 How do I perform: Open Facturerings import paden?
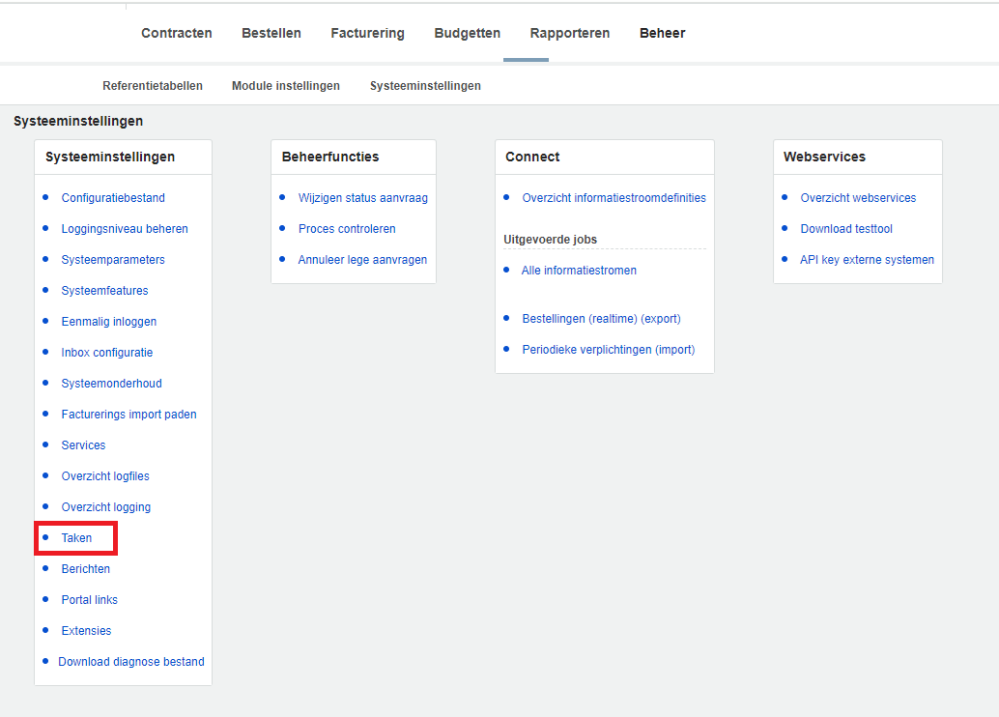129,414
